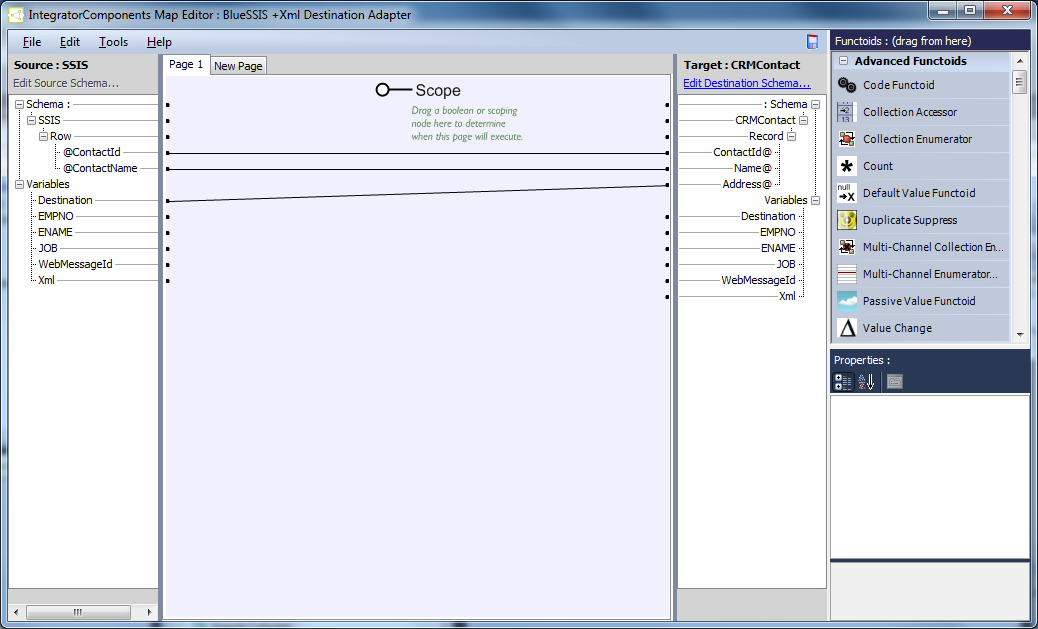Viewport: 1038px width, 629px height.
Task: Collapse the target CRMContact node
Action: coord(804,121)
